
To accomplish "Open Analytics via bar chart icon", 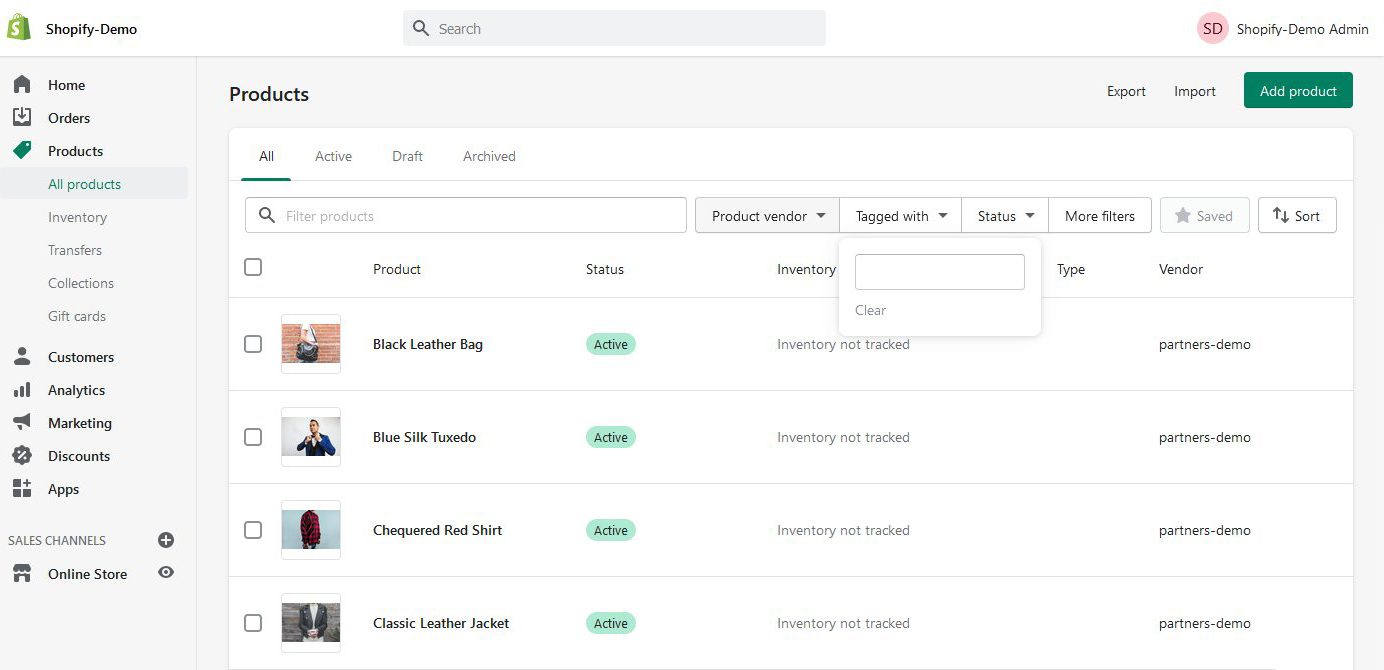I will (x=22, y=390).
